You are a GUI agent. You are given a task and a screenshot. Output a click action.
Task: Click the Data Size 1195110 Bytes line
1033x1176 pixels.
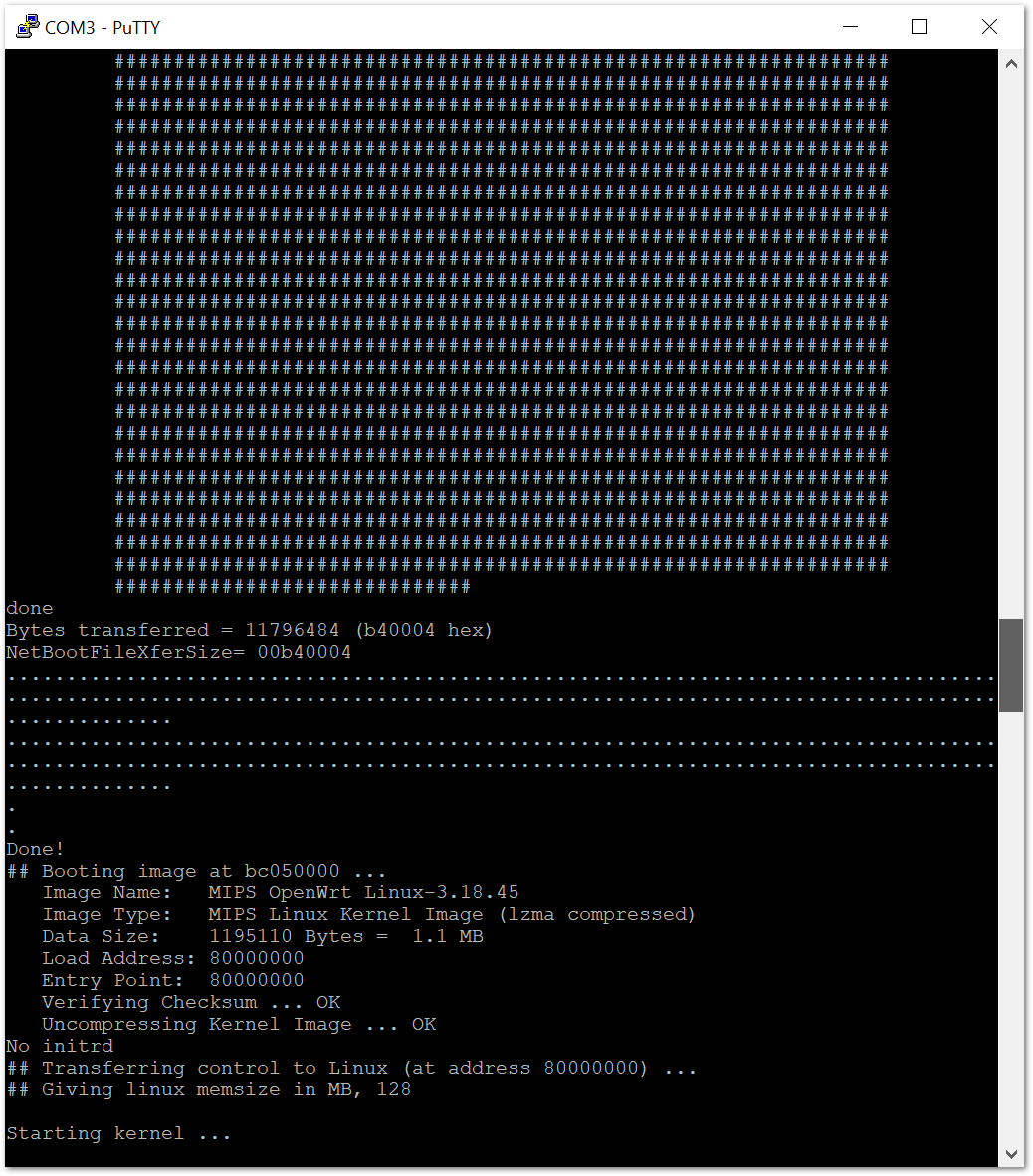click(263, 937)
